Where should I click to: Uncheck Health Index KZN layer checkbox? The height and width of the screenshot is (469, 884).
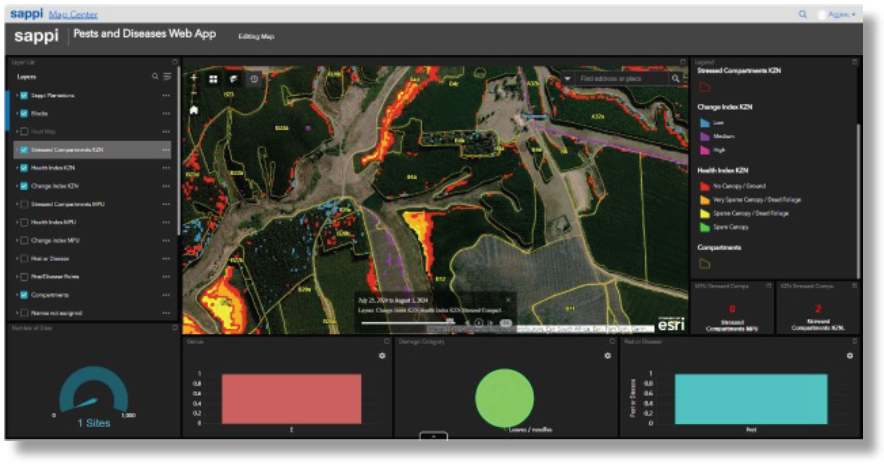tap(24, 168)
